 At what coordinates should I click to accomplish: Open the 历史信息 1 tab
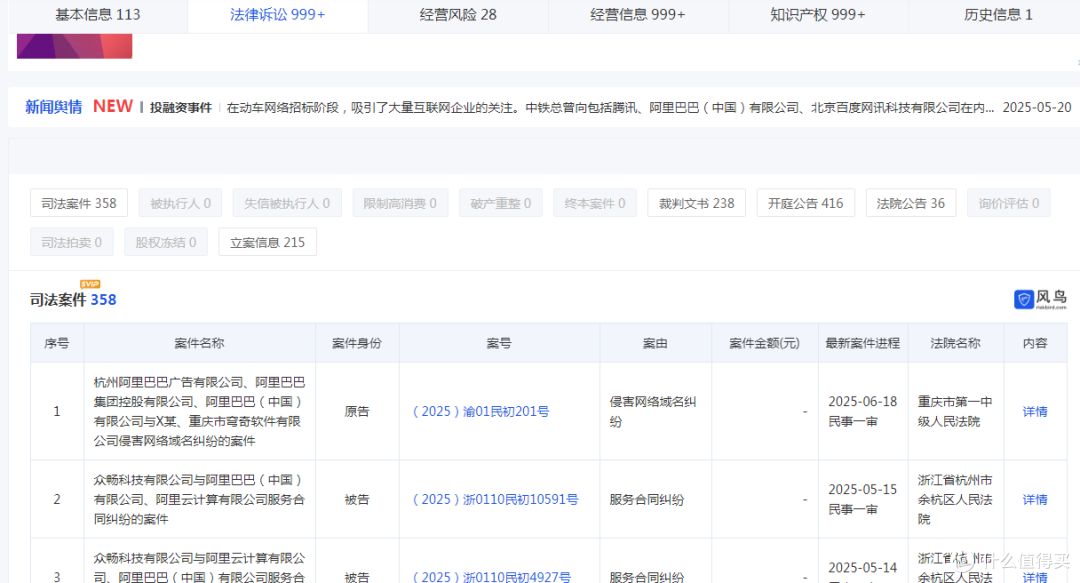click(998, 15)
